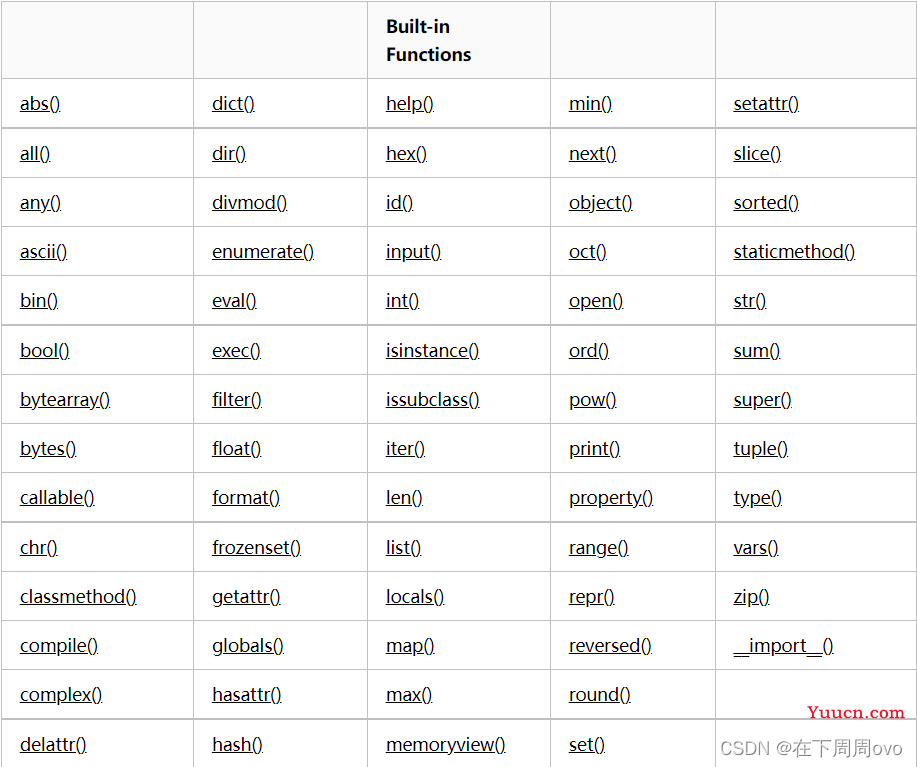This screenshot has width=917, height=767.
Task: Click the classmethod() link
Action: (78, 597)
